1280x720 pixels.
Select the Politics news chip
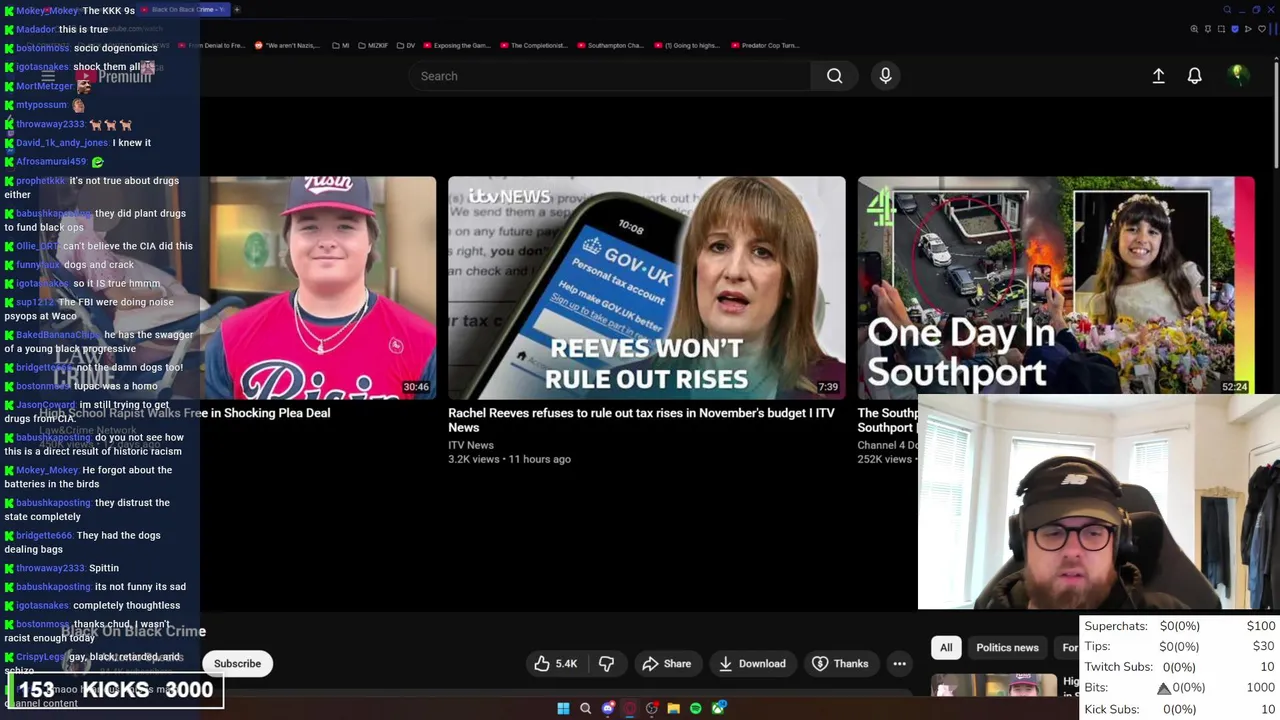tap(1007, 647)
